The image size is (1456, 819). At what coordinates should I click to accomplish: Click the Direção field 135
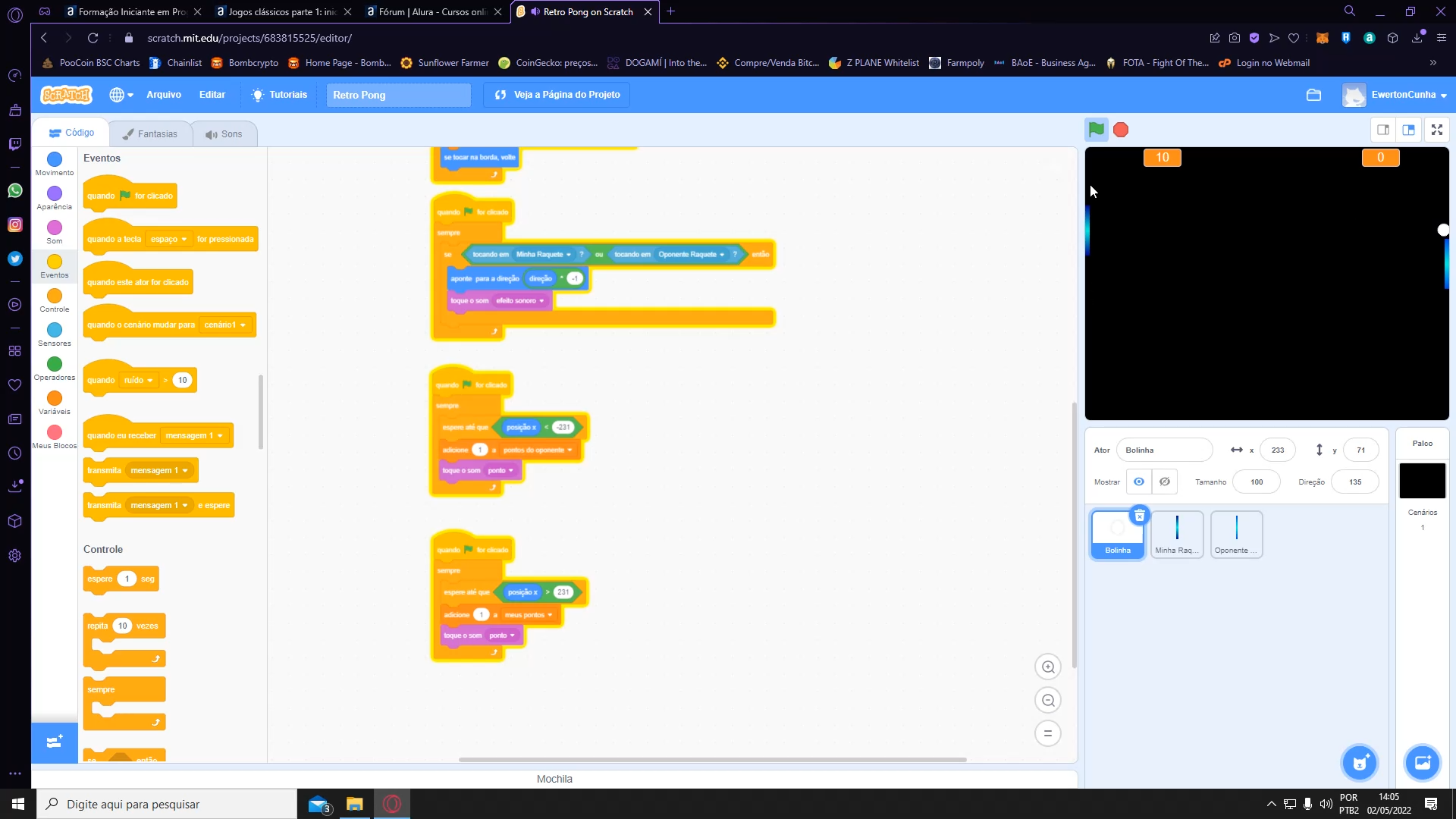[x=1355, y=482]
